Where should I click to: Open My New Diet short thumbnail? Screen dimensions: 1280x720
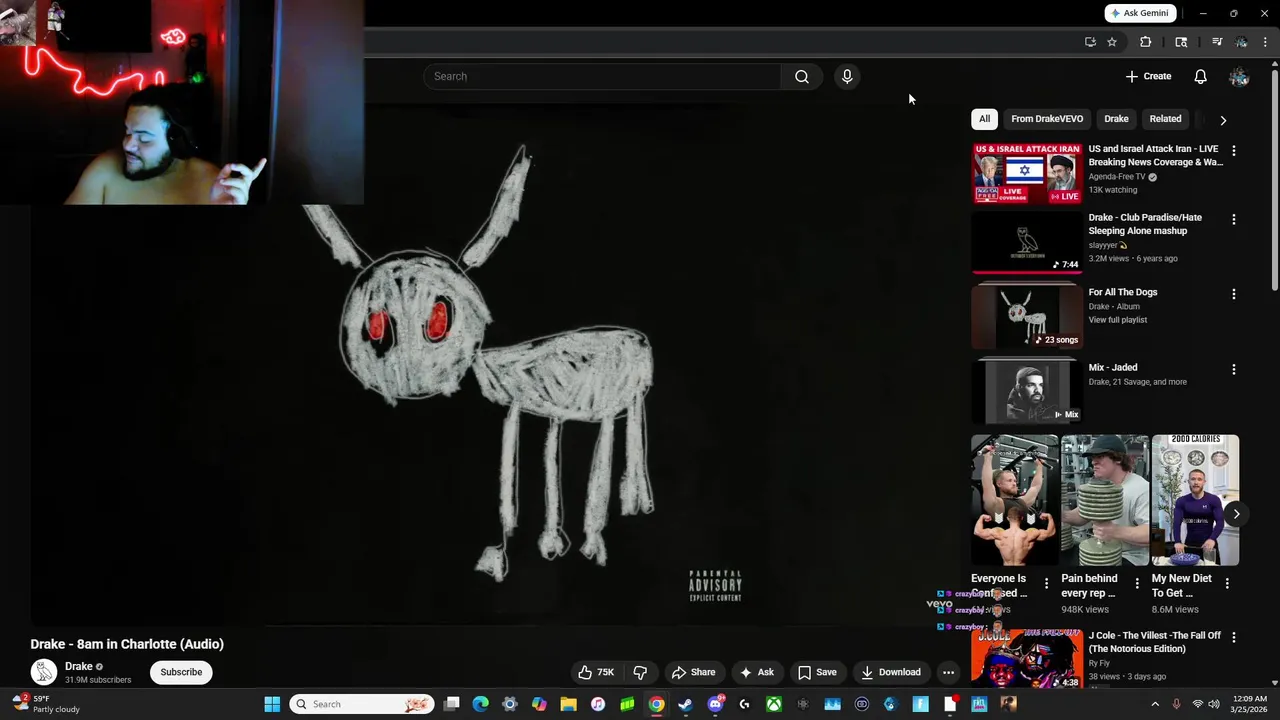(x=1195, y=500)
